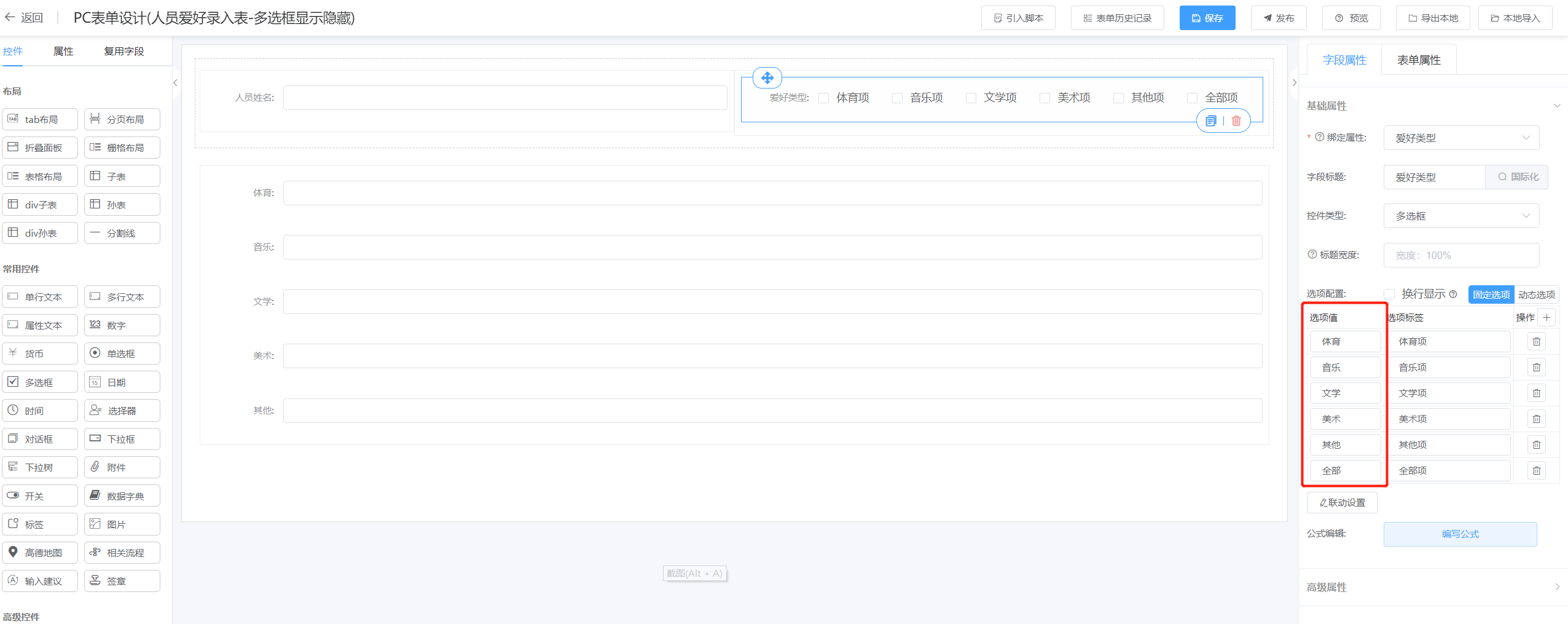The height and width of the screenshot is (624, 1568).
Task: Switch option mode to 动态选项
Action: tap(1537, 294)
